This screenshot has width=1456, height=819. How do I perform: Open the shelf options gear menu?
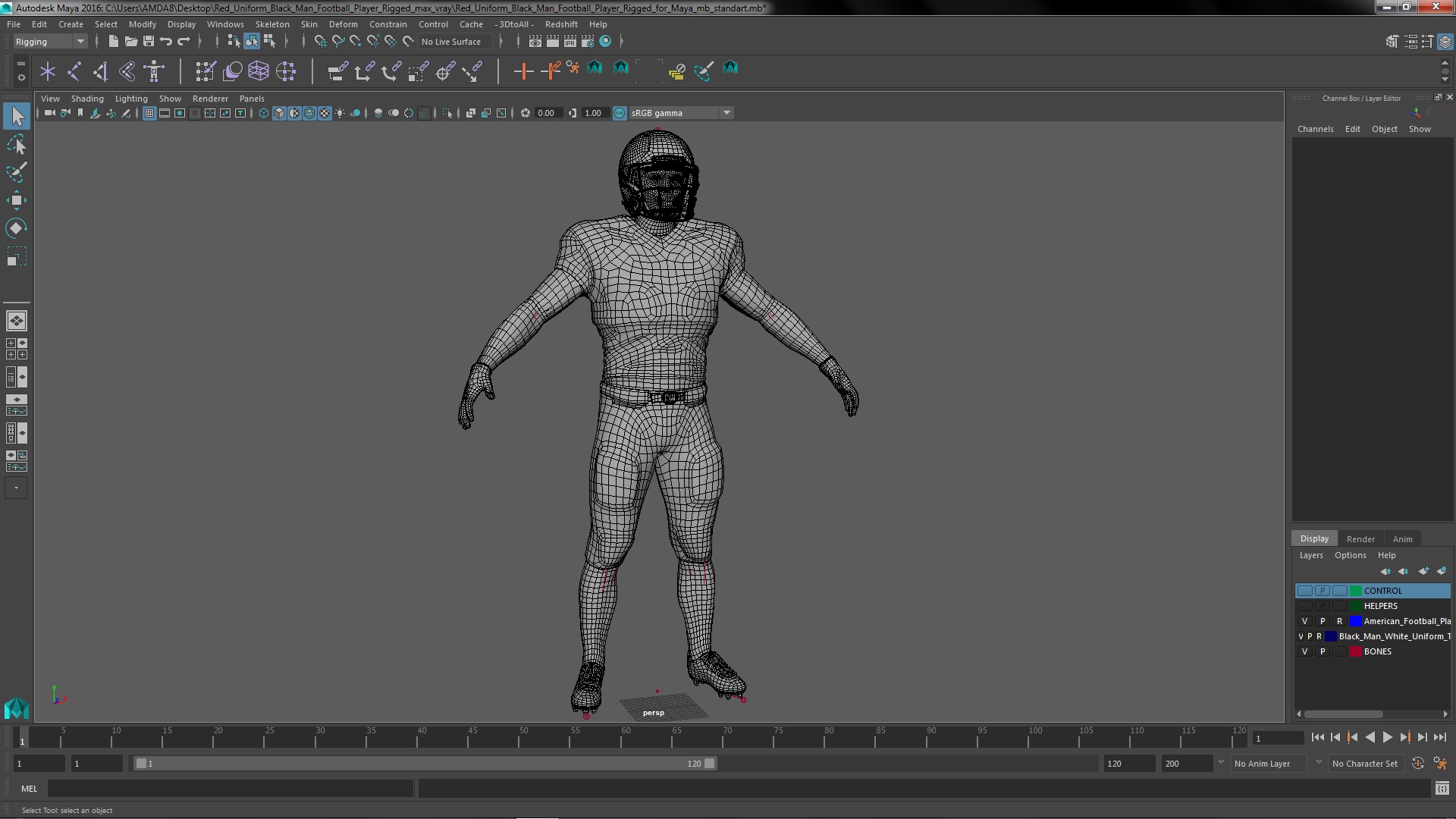click(21, 77)
